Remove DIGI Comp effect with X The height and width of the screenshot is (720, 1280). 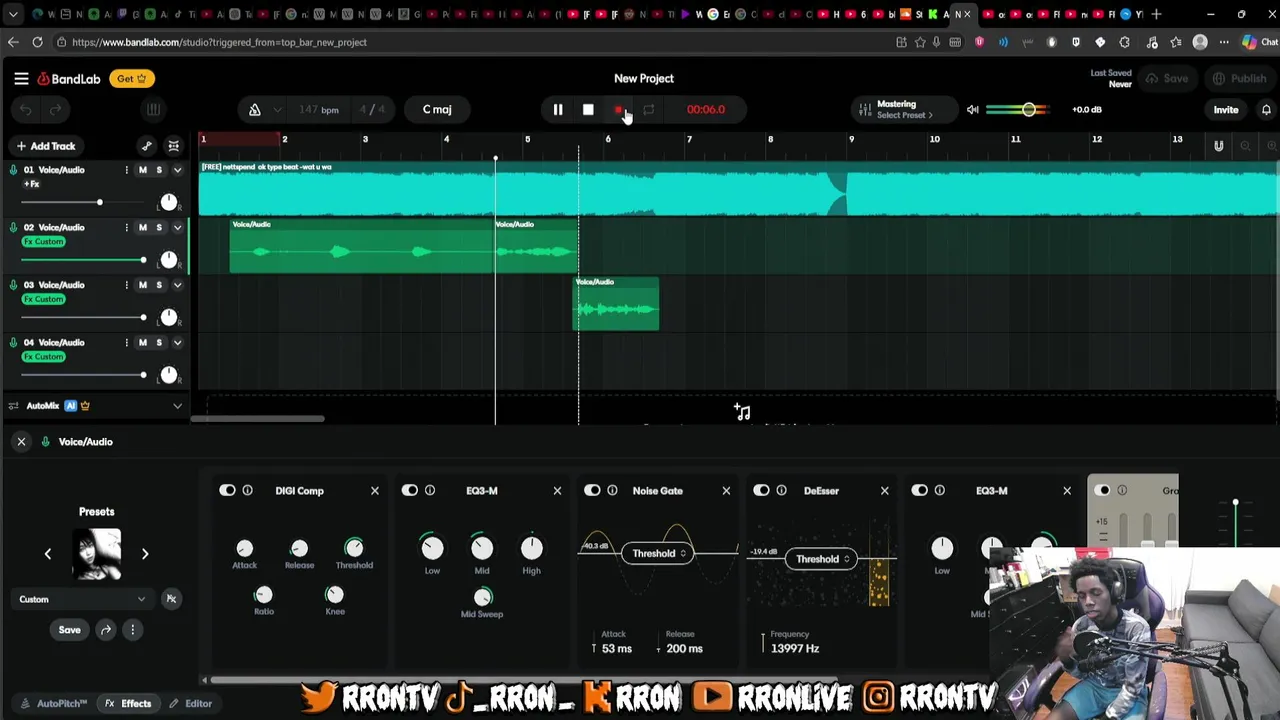coord(375,490)
